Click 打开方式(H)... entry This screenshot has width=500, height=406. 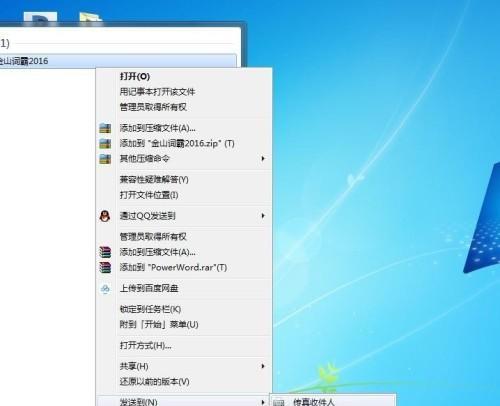coord(145,346)
